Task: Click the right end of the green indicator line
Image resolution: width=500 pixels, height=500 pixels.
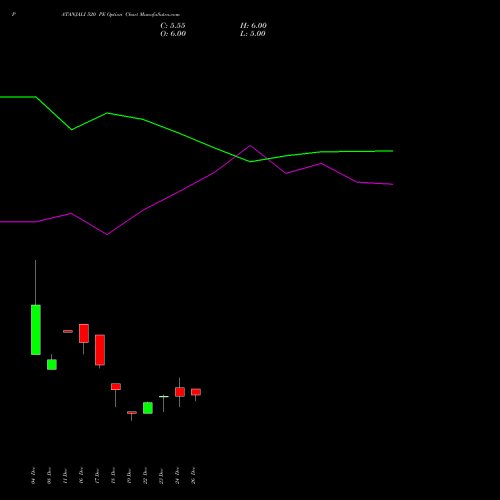Action: coord(393,151)
